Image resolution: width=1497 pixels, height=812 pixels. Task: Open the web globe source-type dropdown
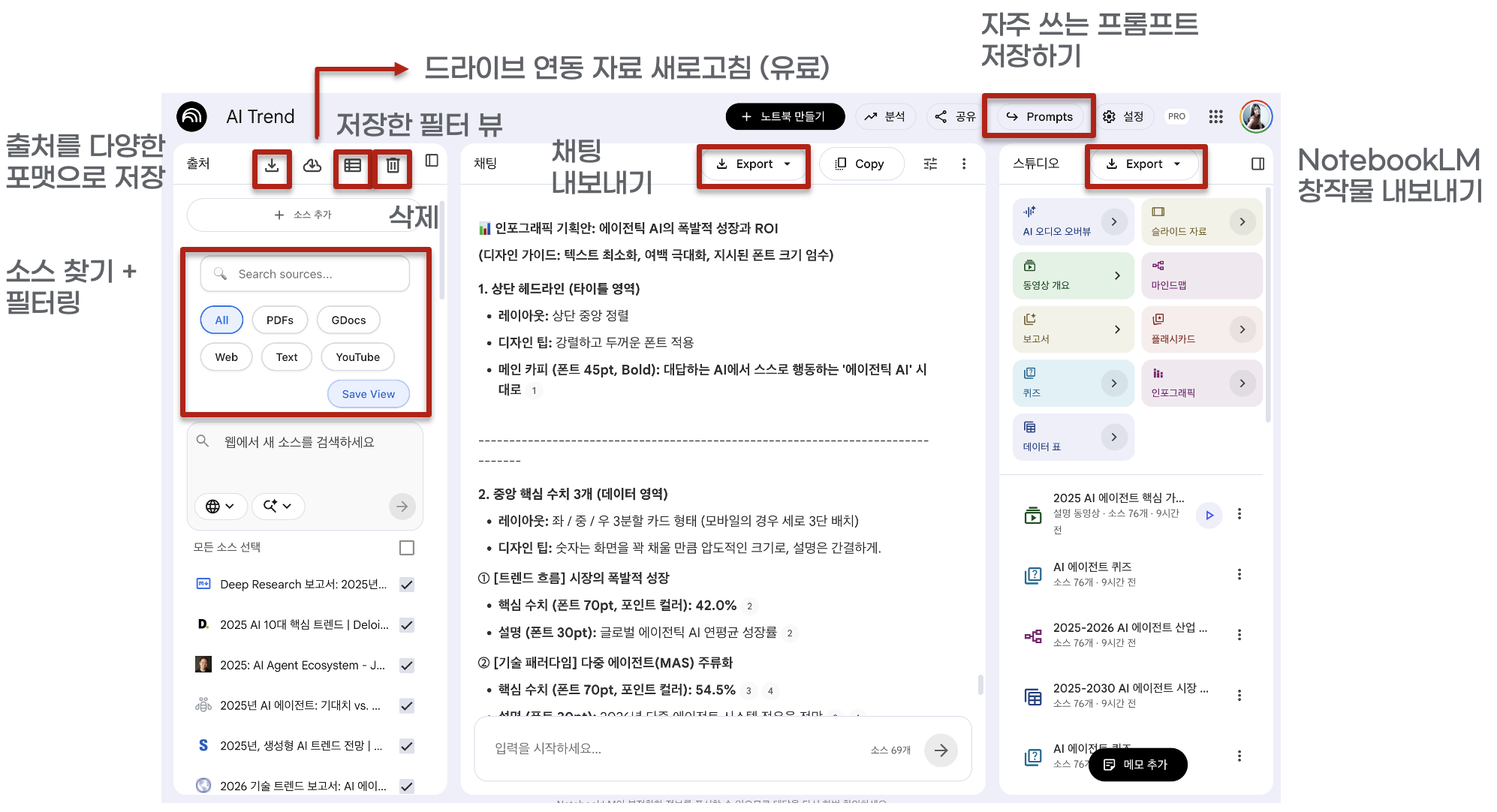pyautogui.click(x=220, y=507)
